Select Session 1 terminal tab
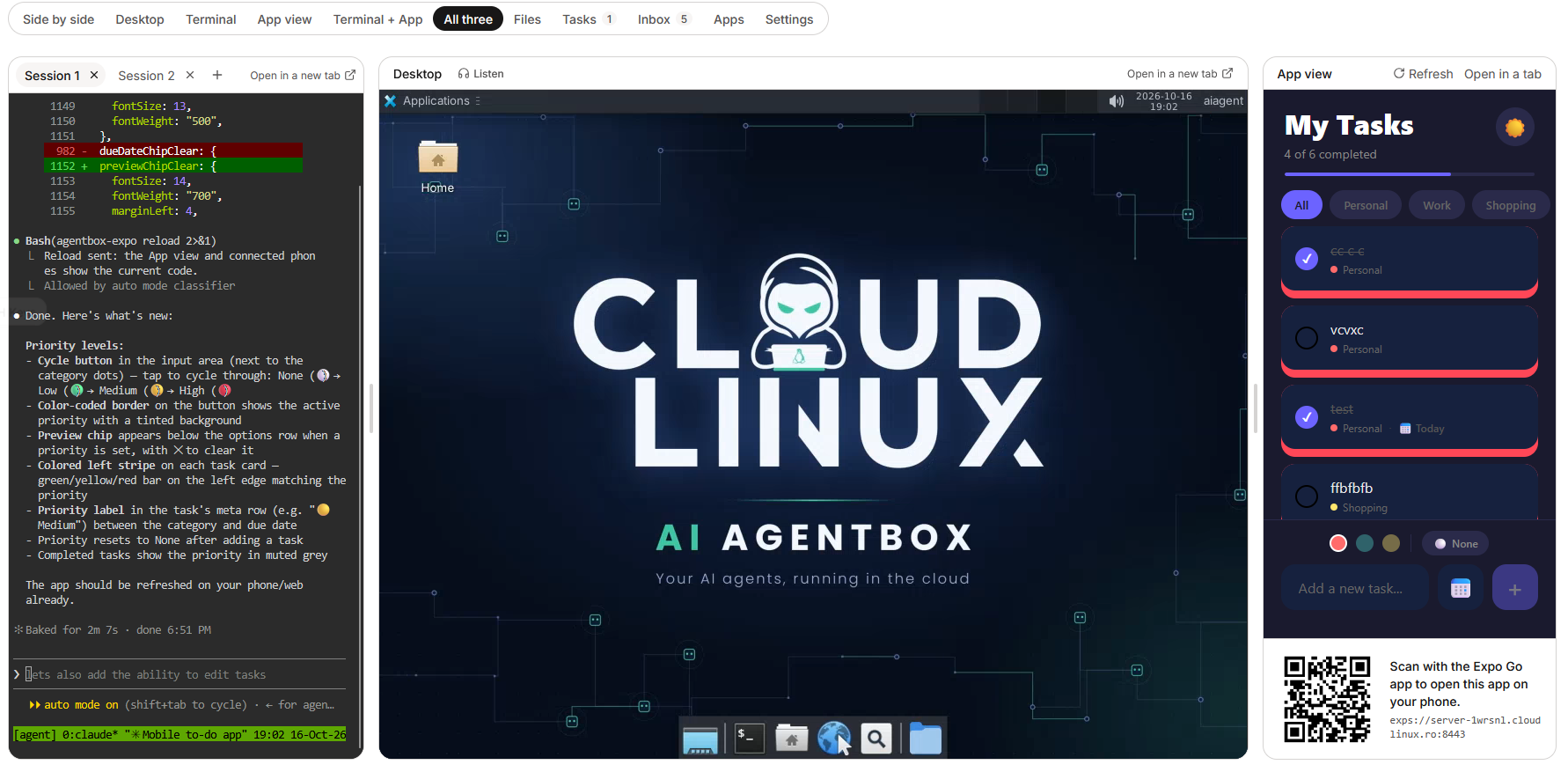 pos(52,76)
